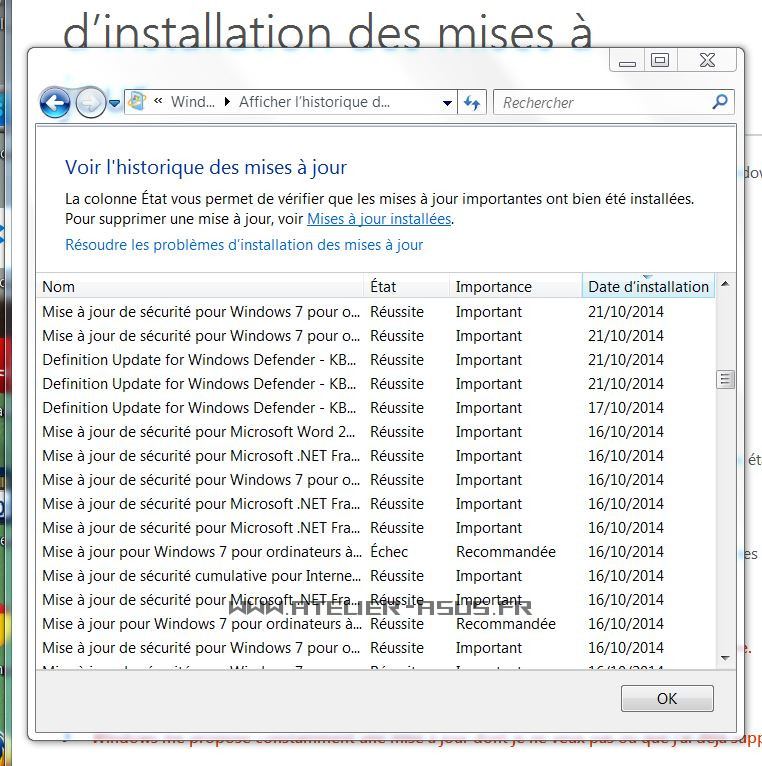Open the recent pages dropdown arrow
This screenshot has width=762, height=766.
114,103
